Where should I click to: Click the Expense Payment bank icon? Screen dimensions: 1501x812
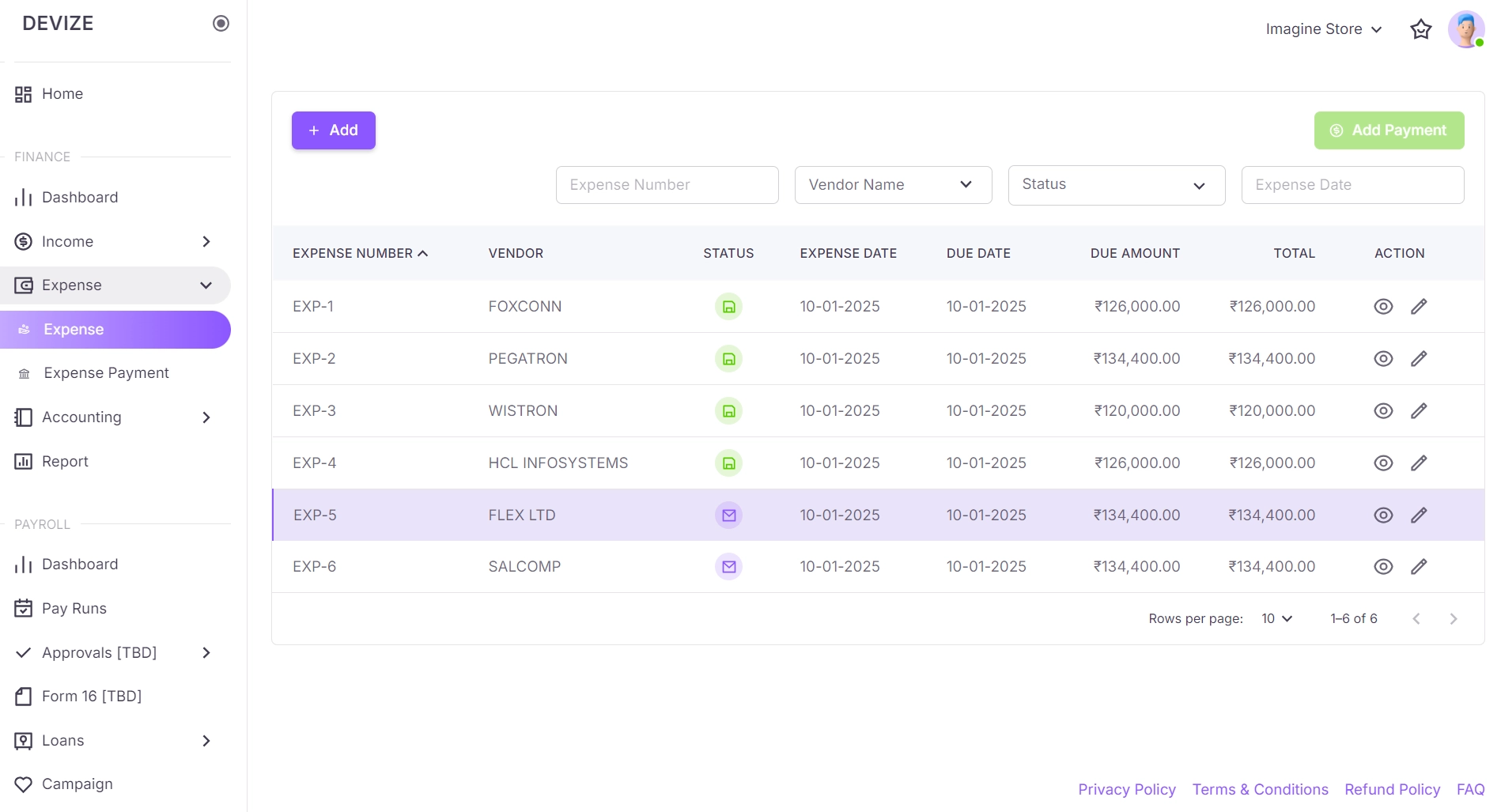point(25,374)
